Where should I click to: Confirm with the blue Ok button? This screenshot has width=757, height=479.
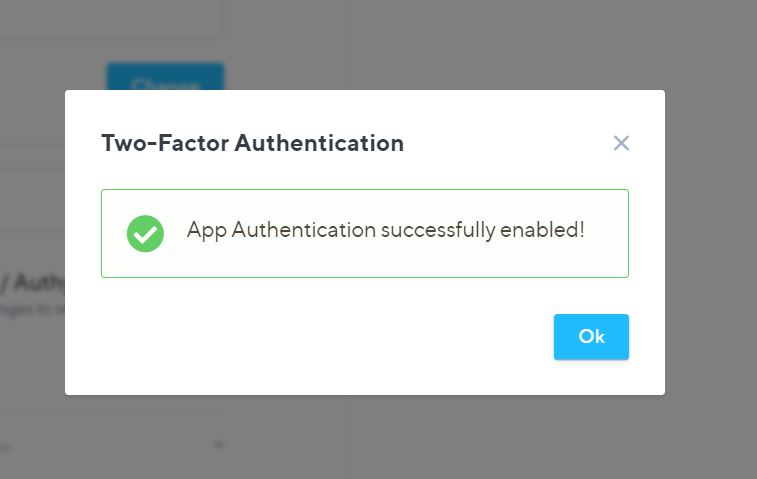[591, 337]
